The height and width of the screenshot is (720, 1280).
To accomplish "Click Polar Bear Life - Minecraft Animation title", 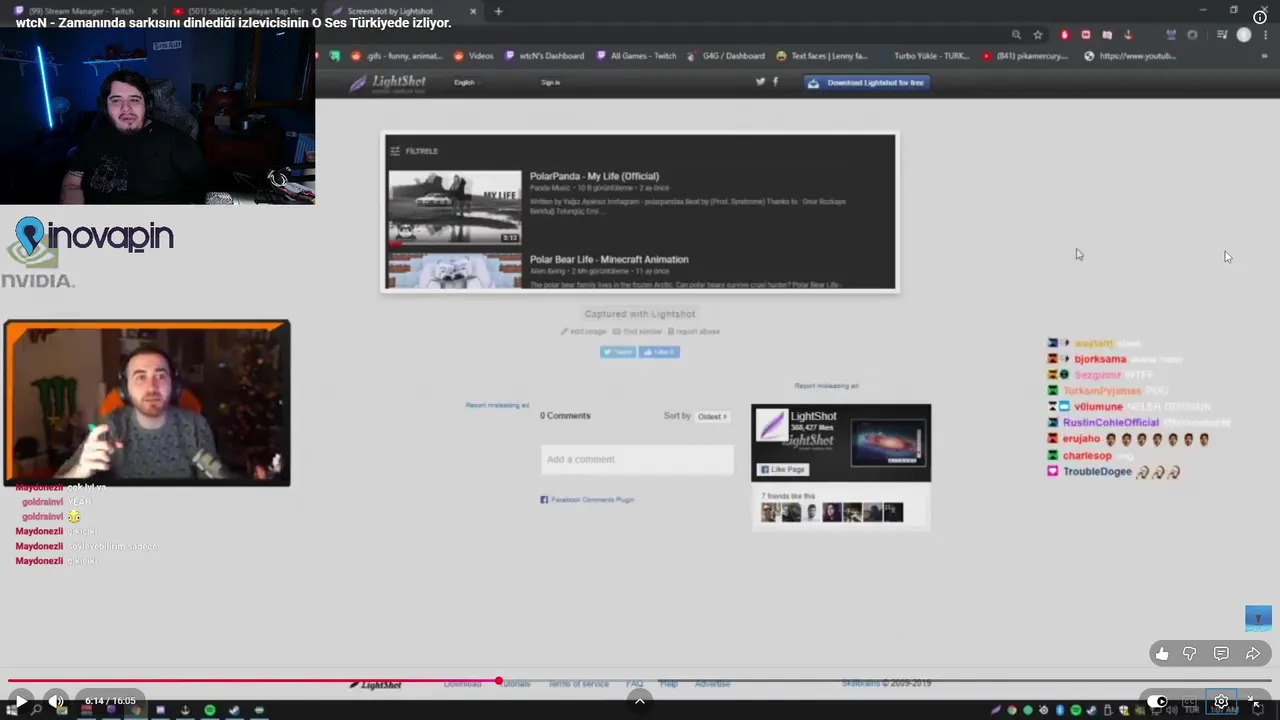I will 609,259.
